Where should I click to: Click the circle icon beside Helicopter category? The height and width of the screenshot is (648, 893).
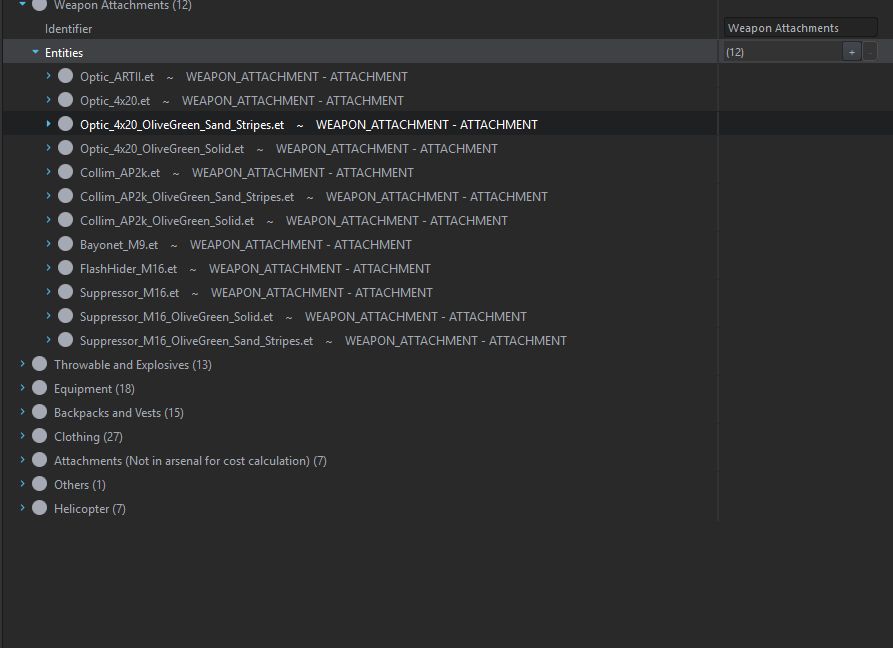click(x=40, y=508)
